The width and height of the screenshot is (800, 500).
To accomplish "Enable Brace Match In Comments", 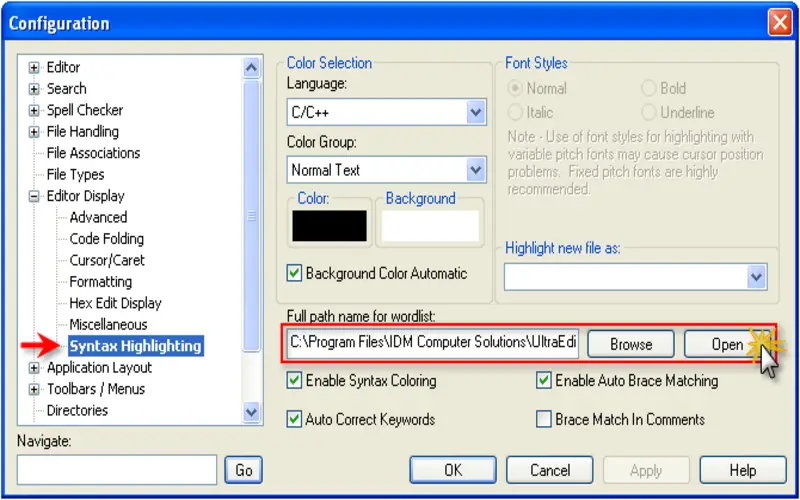I will (x=543, y=419).
